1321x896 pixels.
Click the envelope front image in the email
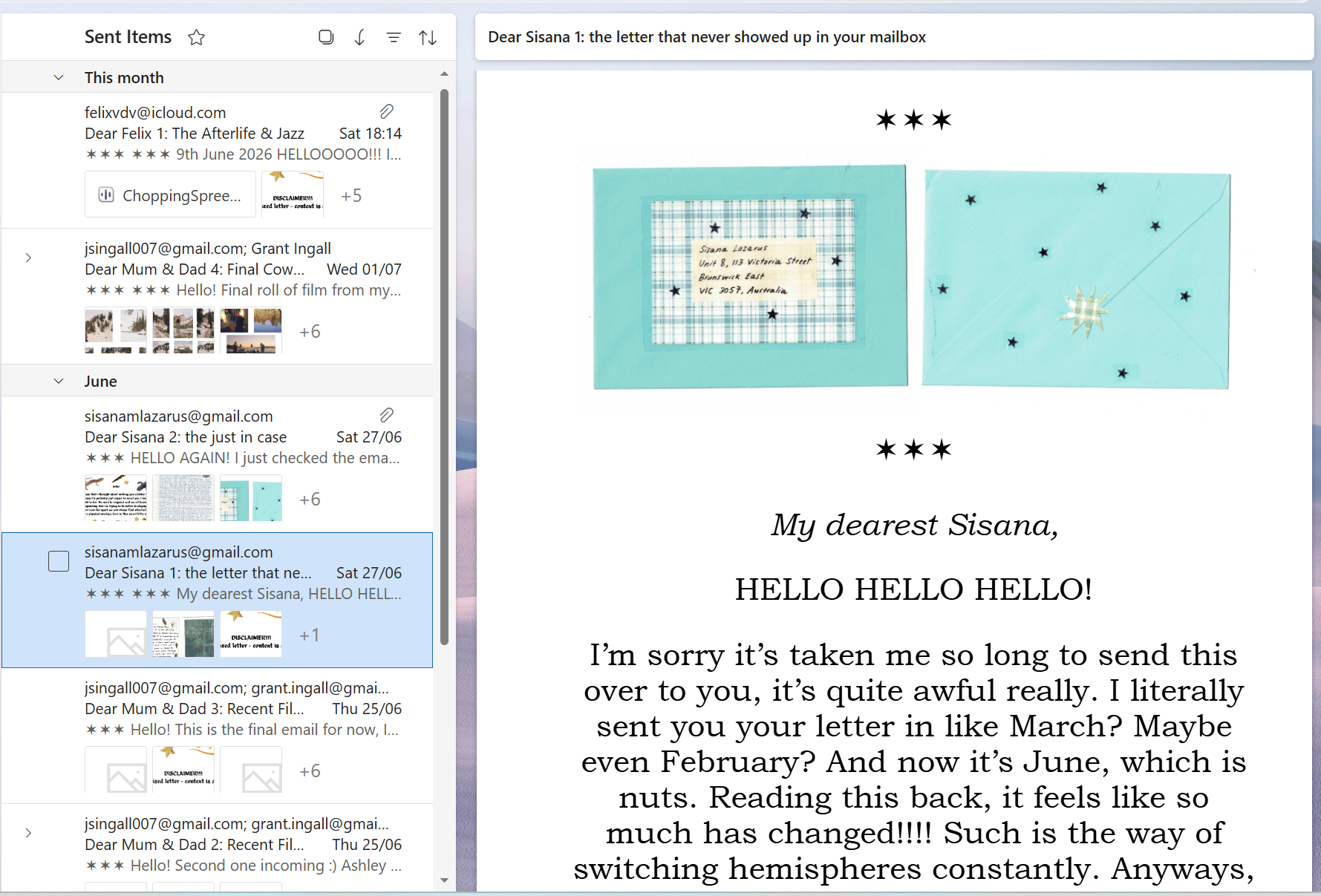pyautogui.click(x=750, y=277)
